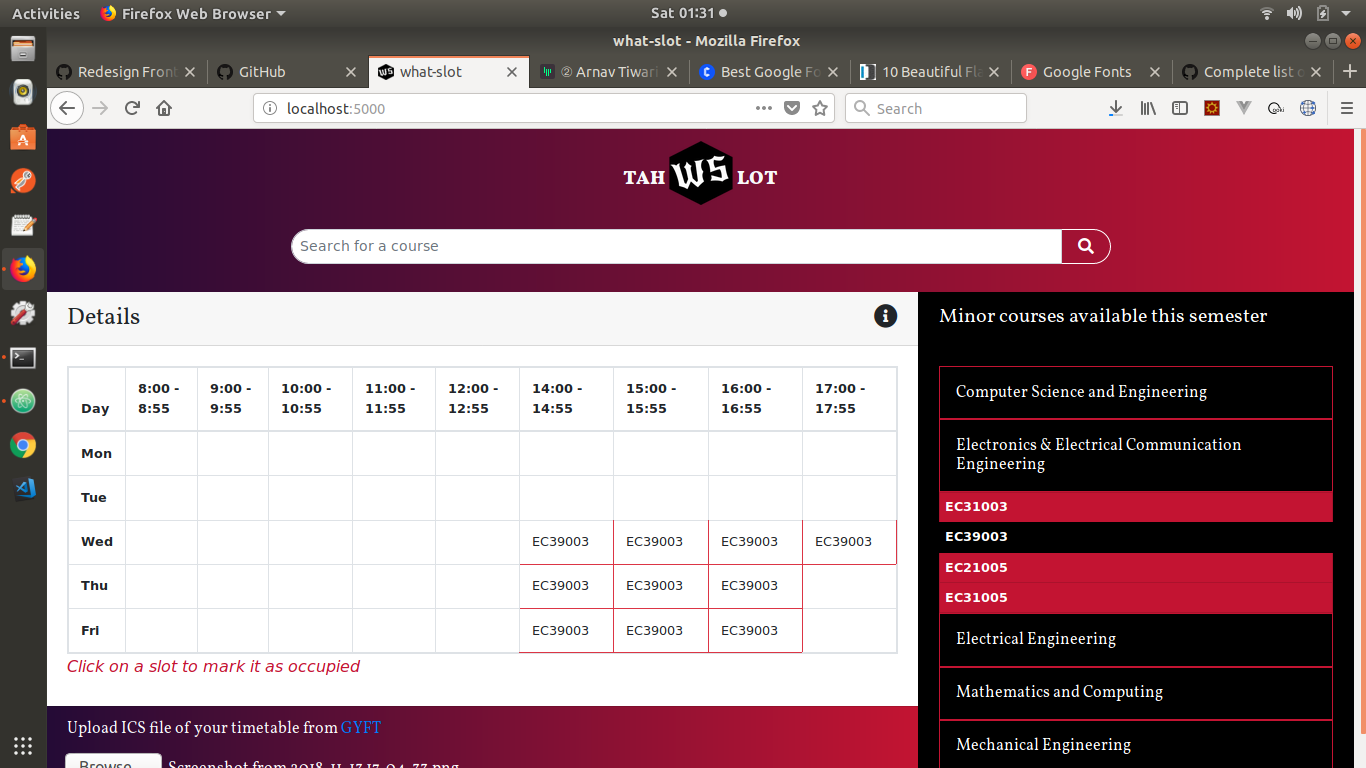
Task: Mark Fri 16:00 EC39003 slot occupied
Action: coord(755,631)
